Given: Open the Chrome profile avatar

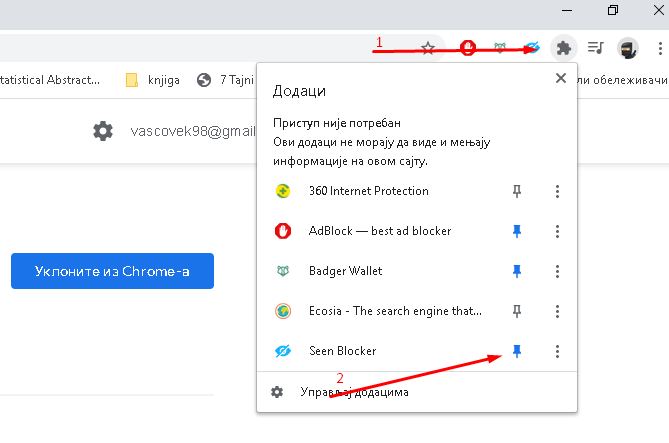Looking at the screenshot, I should (x=628, y=48).
